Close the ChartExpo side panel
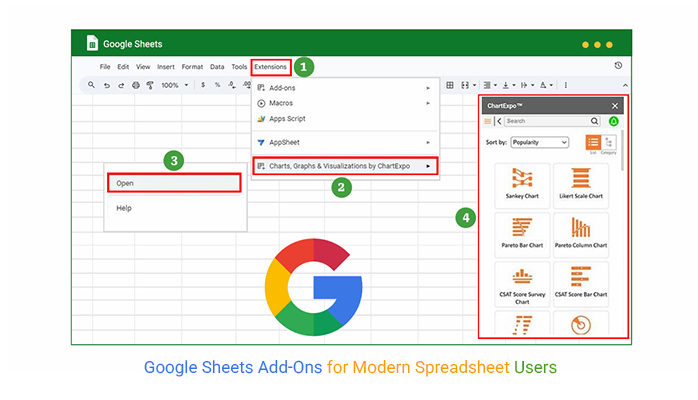 [615, 106]
